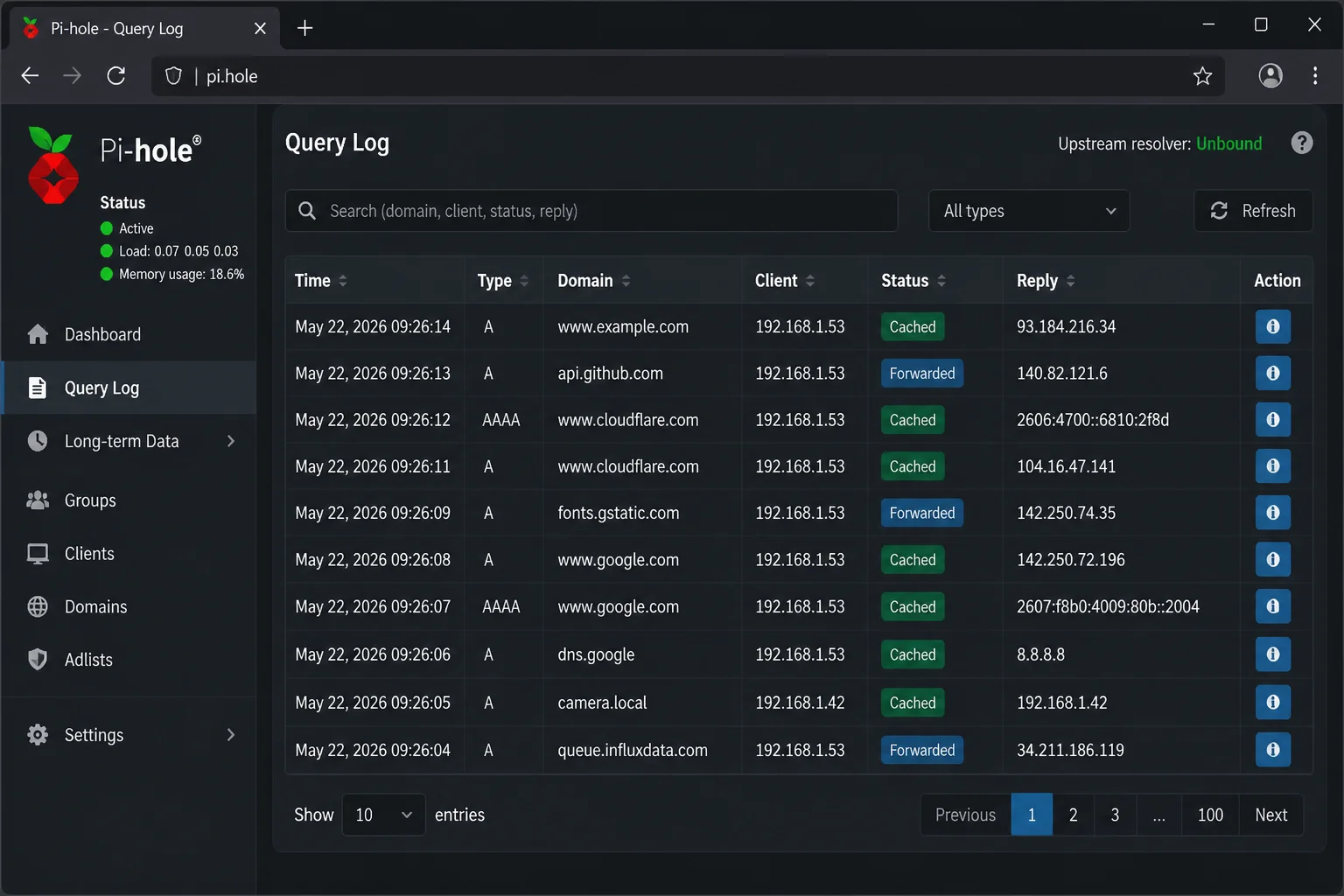The image size is (1344, 896).
Task: Click the domain camera.local
Action: 602,703
